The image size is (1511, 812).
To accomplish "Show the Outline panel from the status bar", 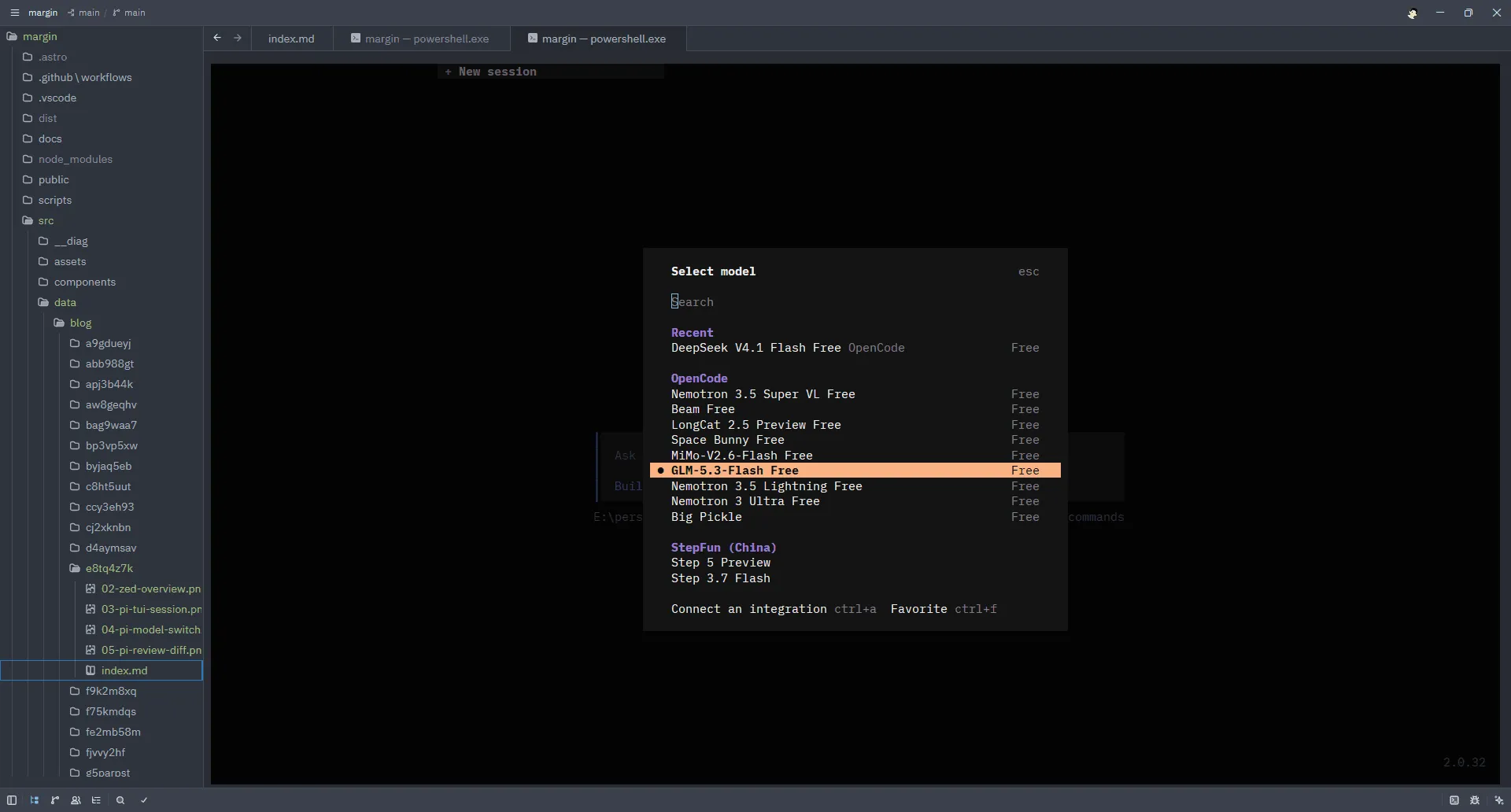I will (x=96, y=800).
